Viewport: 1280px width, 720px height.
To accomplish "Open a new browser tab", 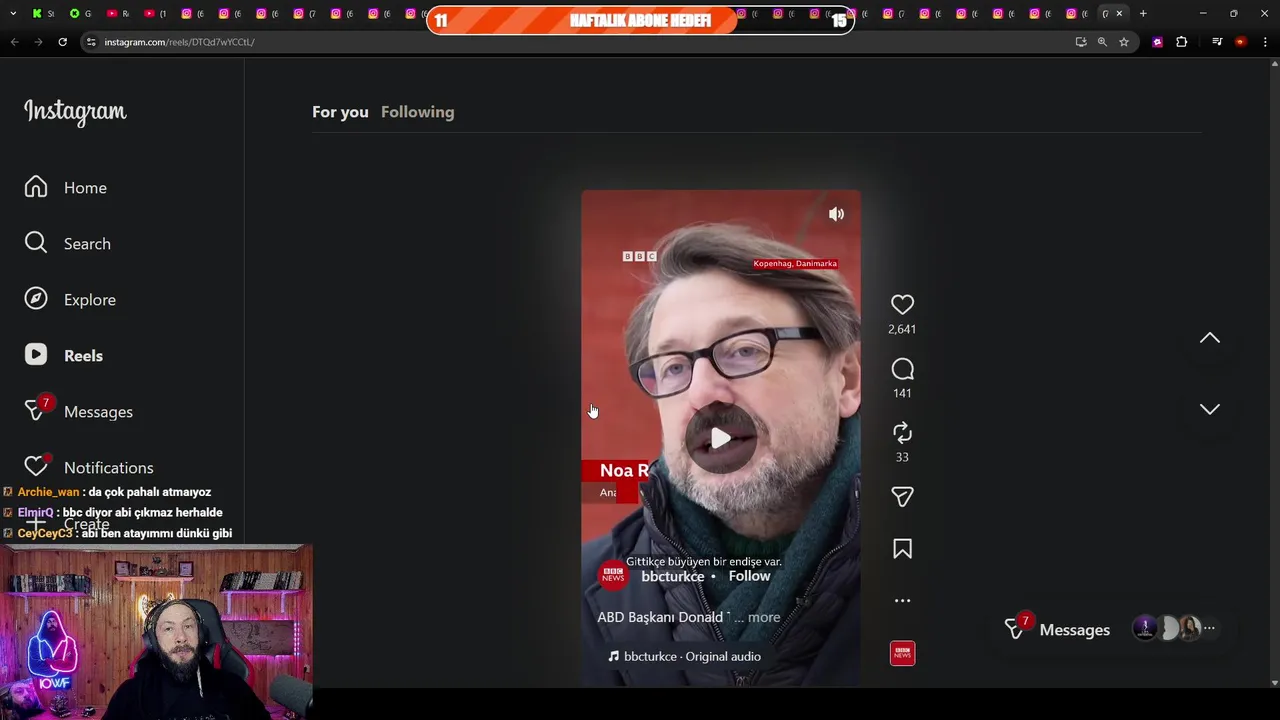I will point(1143,14).
